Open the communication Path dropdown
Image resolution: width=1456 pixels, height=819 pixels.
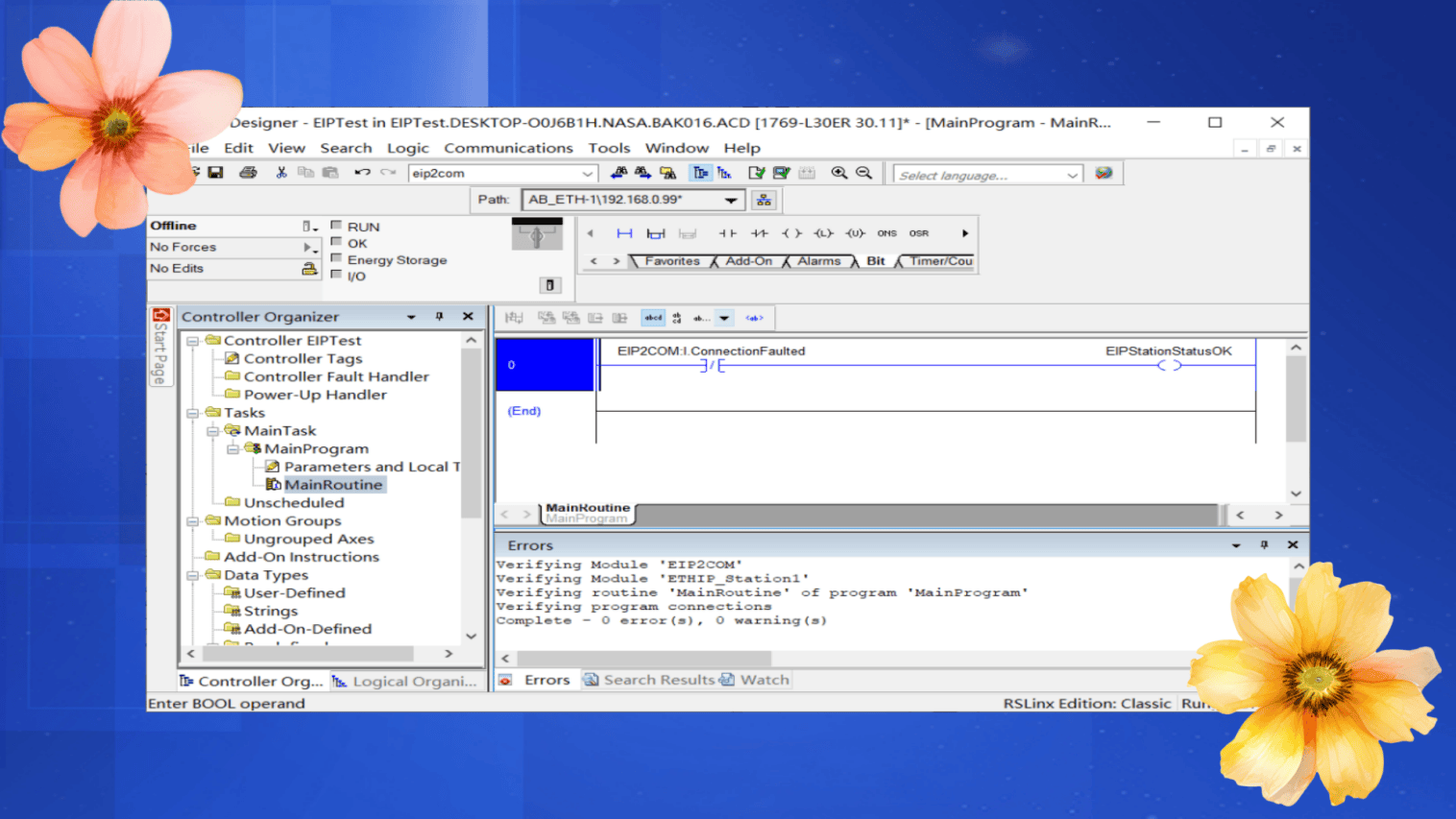pos(731,200)
